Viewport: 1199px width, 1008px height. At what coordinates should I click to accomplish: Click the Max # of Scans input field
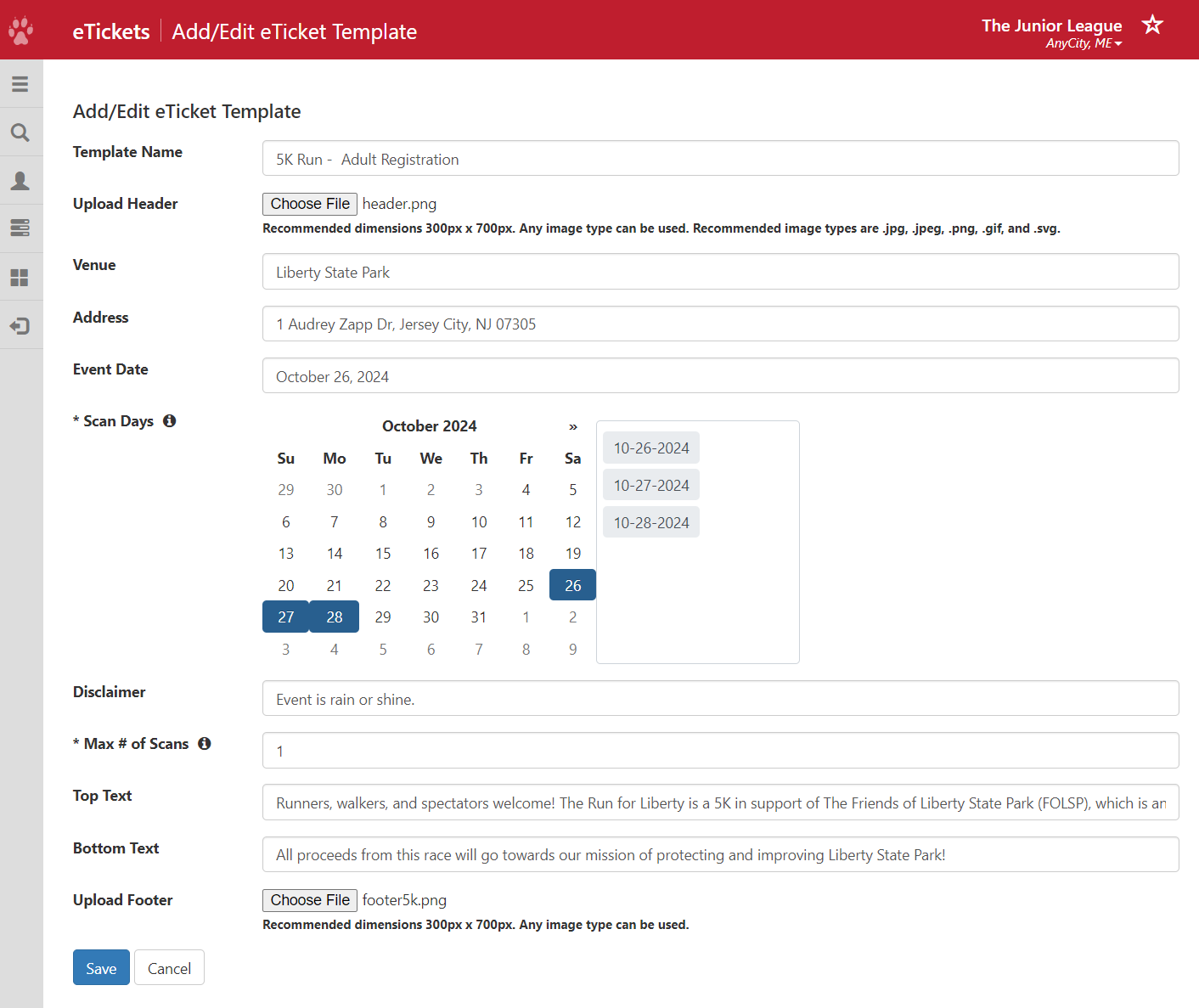[x=720, y=751]
